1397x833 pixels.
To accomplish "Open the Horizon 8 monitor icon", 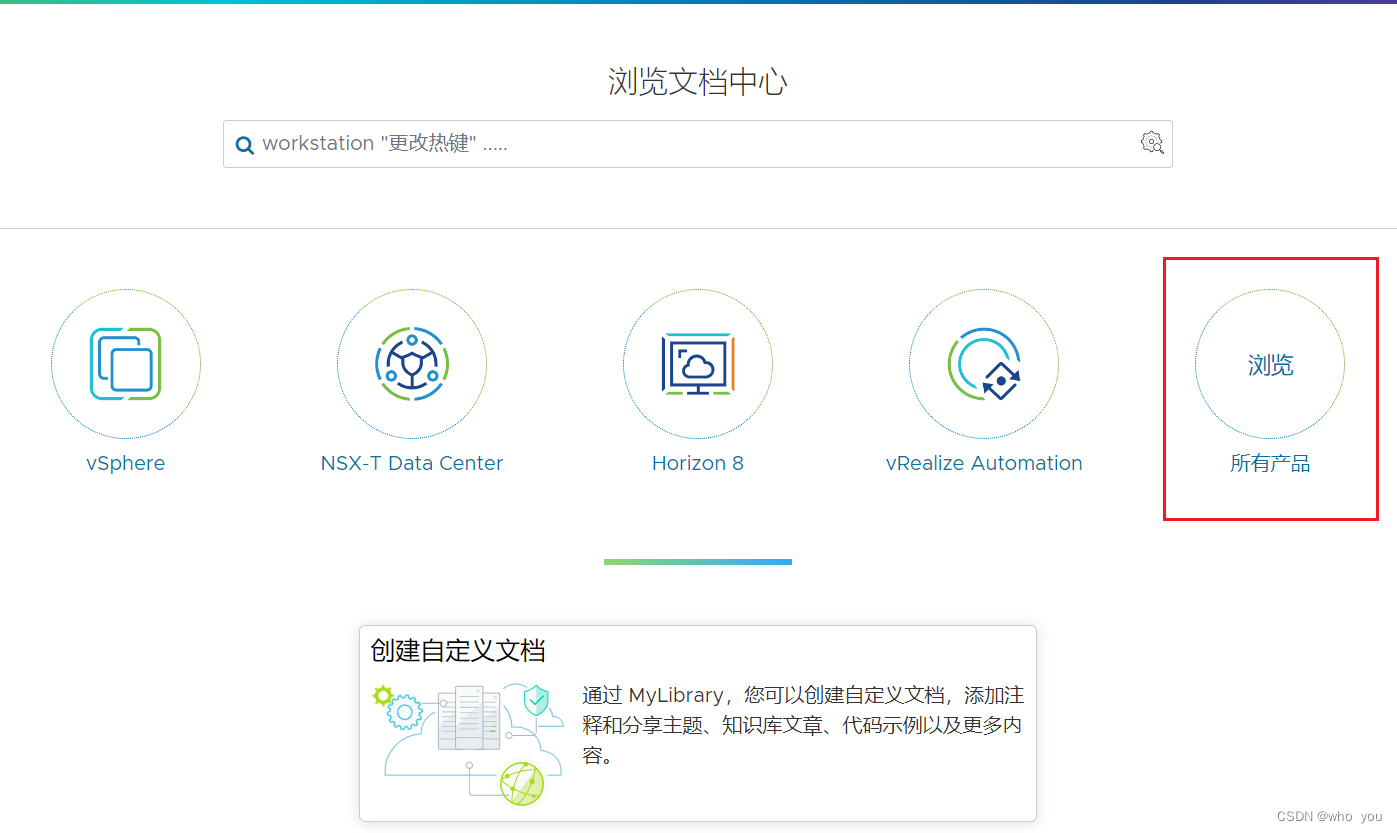I will click(x=698, y=364).
